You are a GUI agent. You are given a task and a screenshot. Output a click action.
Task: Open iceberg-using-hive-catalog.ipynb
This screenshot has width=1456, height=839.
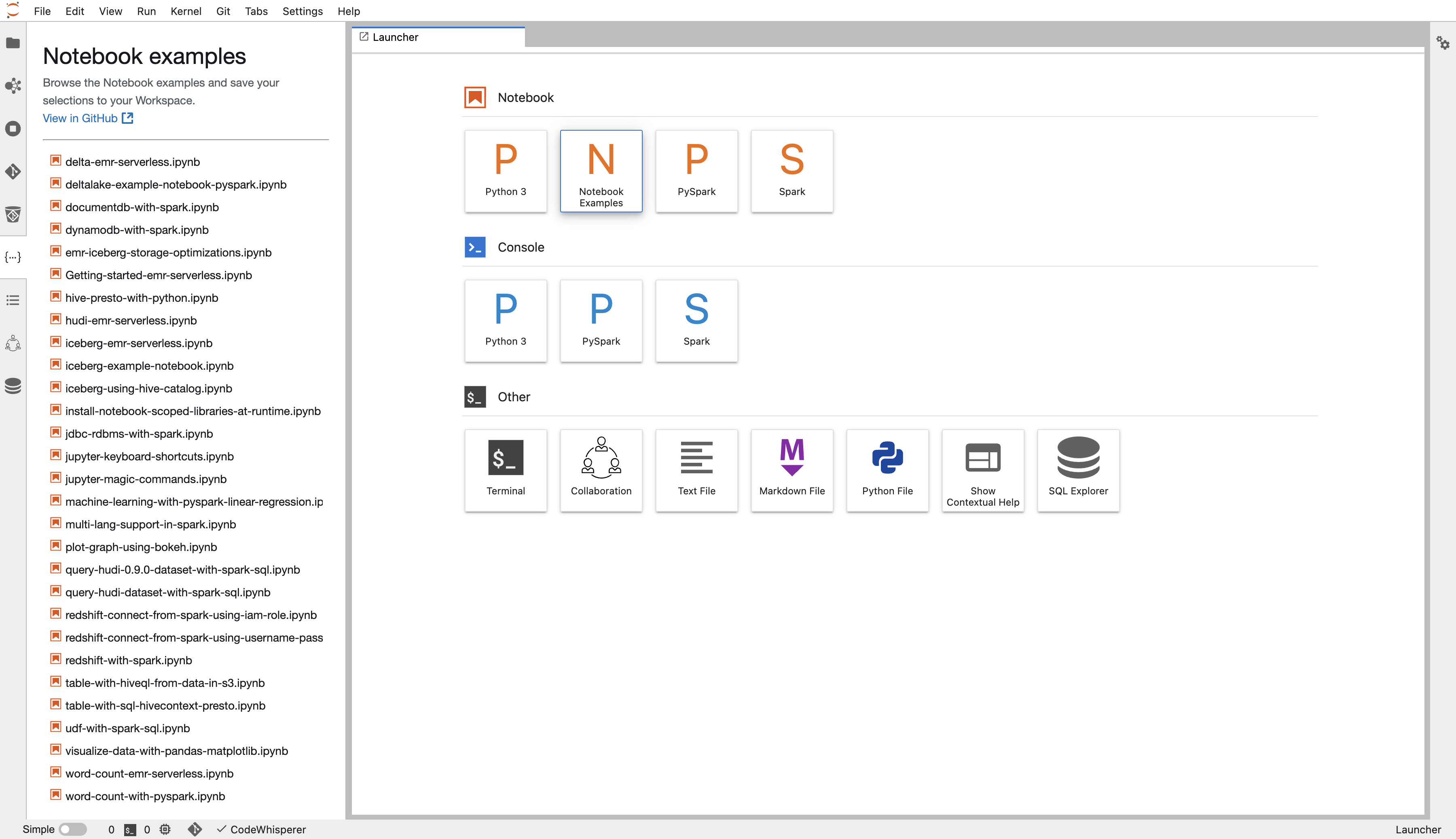point(148,388)
